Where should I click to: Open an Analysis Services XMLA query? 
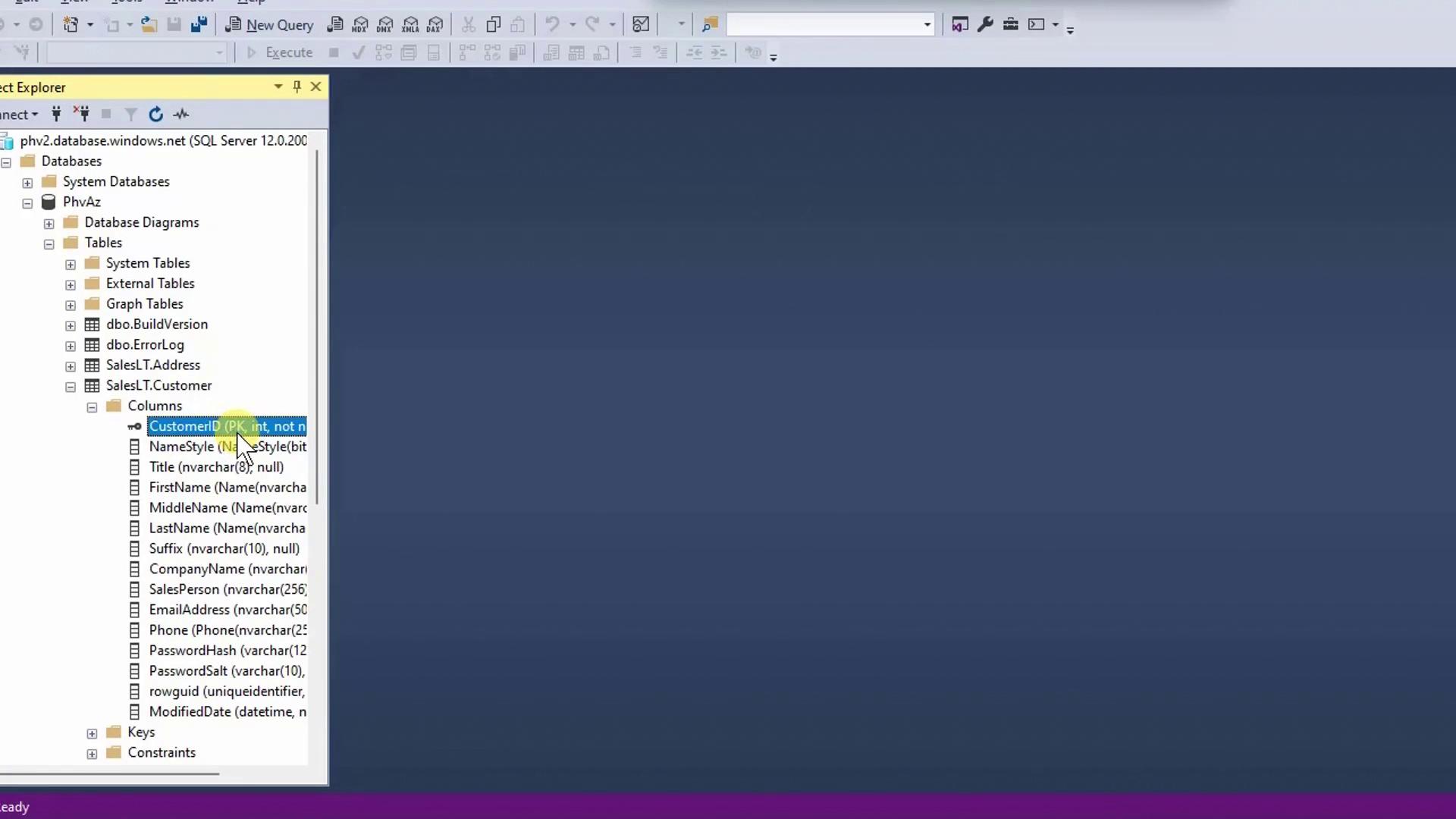pyautogui.click(x=410, y=25)
